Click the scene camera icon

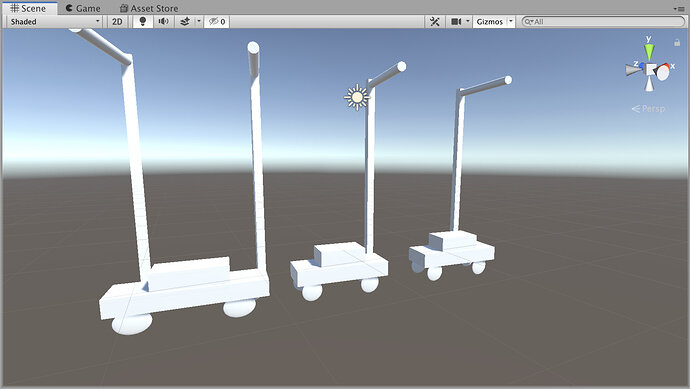click(456, 22)
